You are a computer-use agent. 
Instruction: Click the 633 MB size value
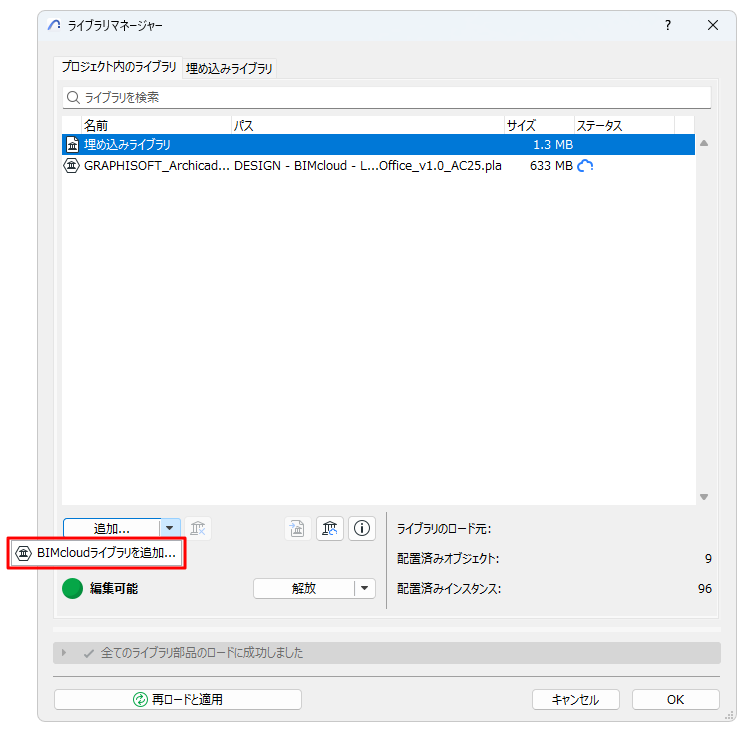tap(551, 166)
